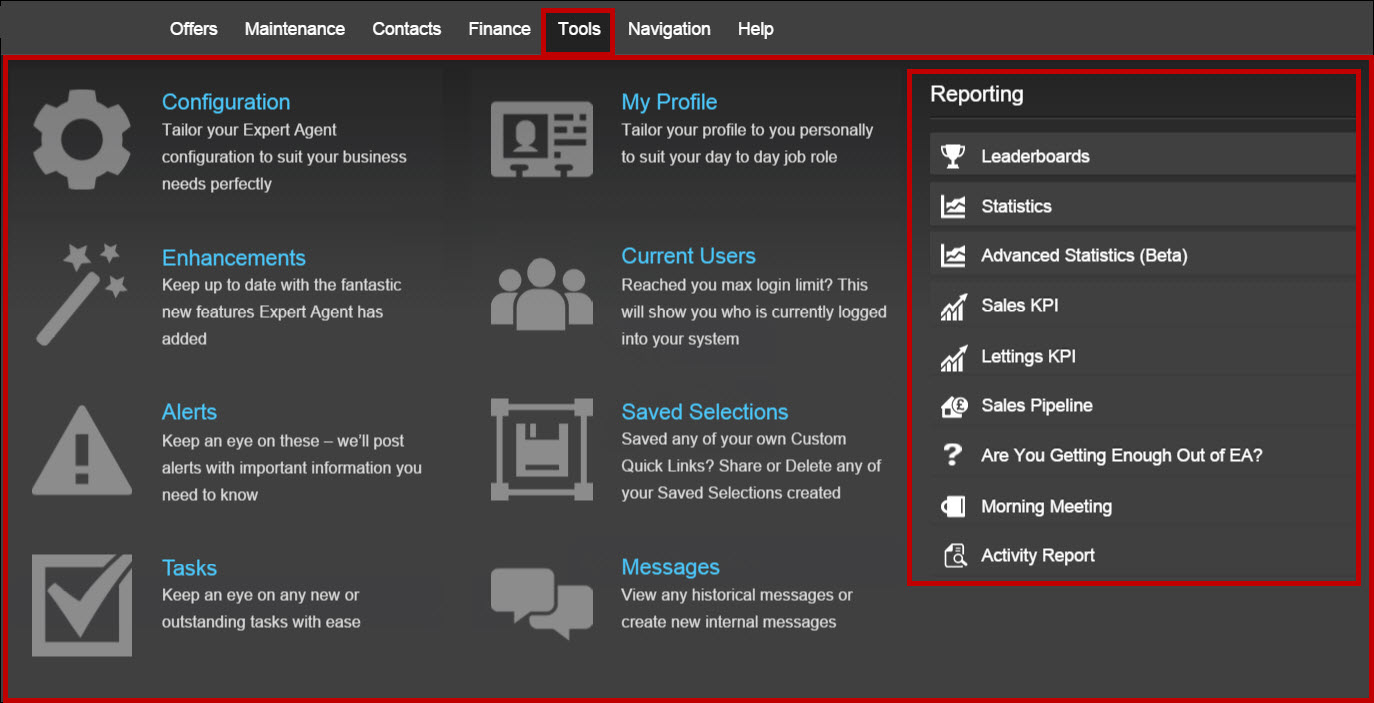Click the My Profile ID card icon
Image resolution: width=1374 pixels, height=703 pixels.
click(x=541, y=139)
